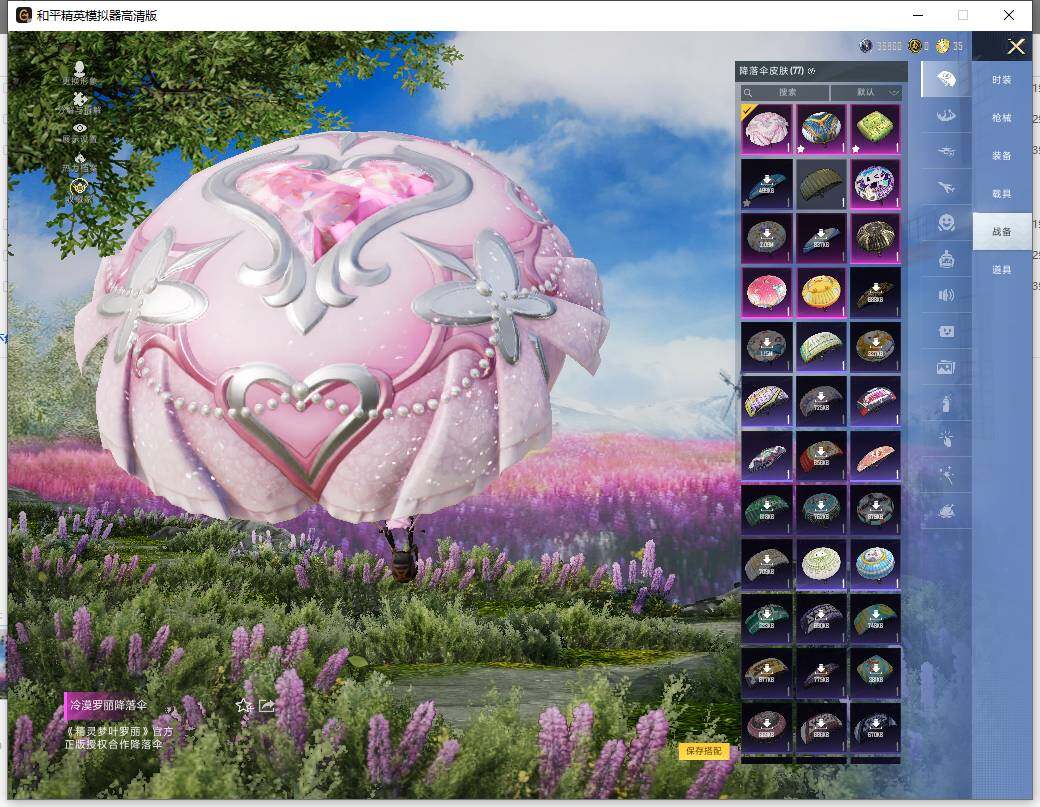Open the smiley emote category icon
Viewport: 1040px width, 807px height.
tap(946, 222)
